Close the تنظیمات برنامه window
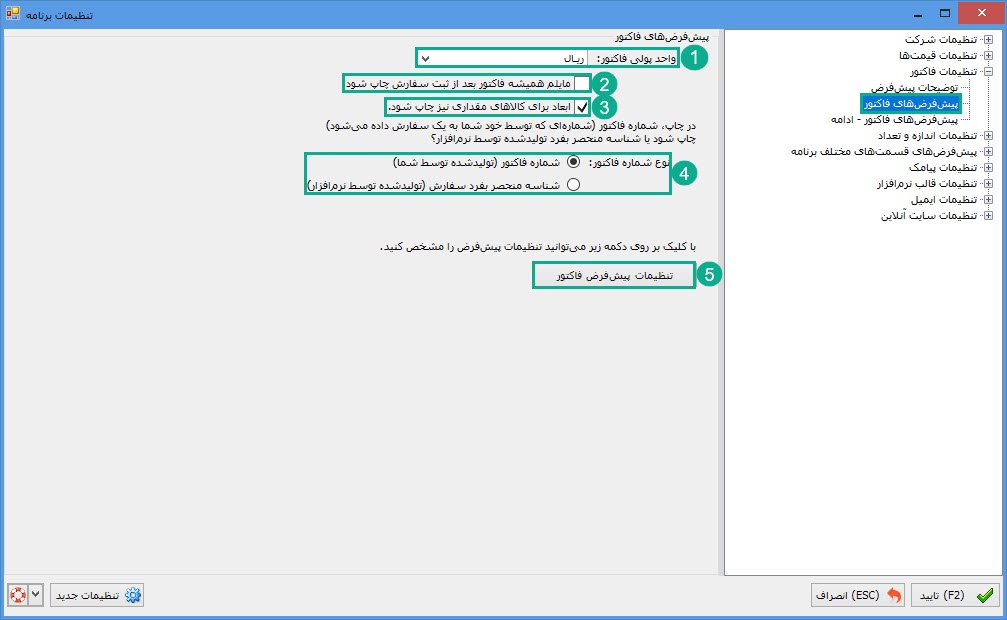The image size is (1007, 620). click(x=981, y=13)
